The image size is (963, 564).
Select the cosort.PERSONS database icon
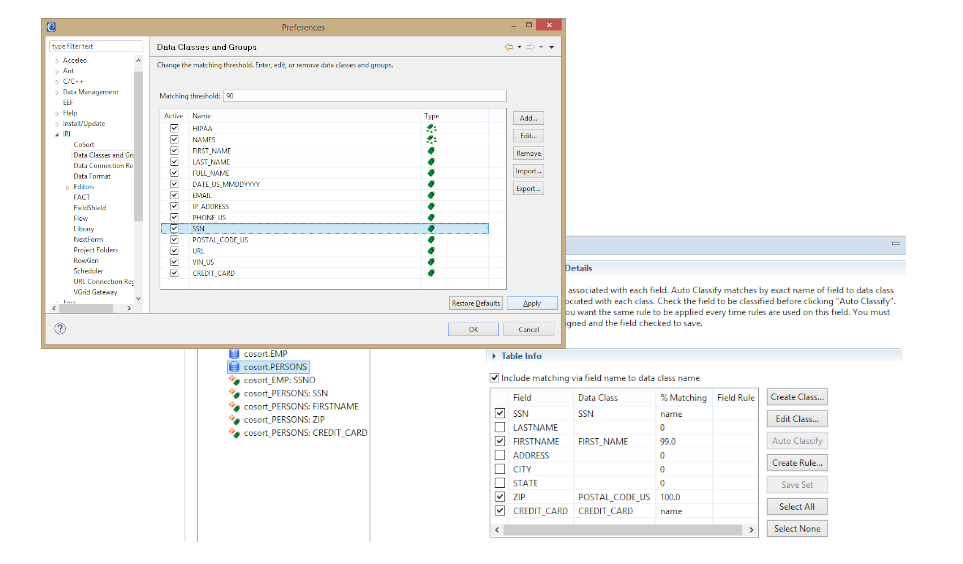[x=234, y=367]
